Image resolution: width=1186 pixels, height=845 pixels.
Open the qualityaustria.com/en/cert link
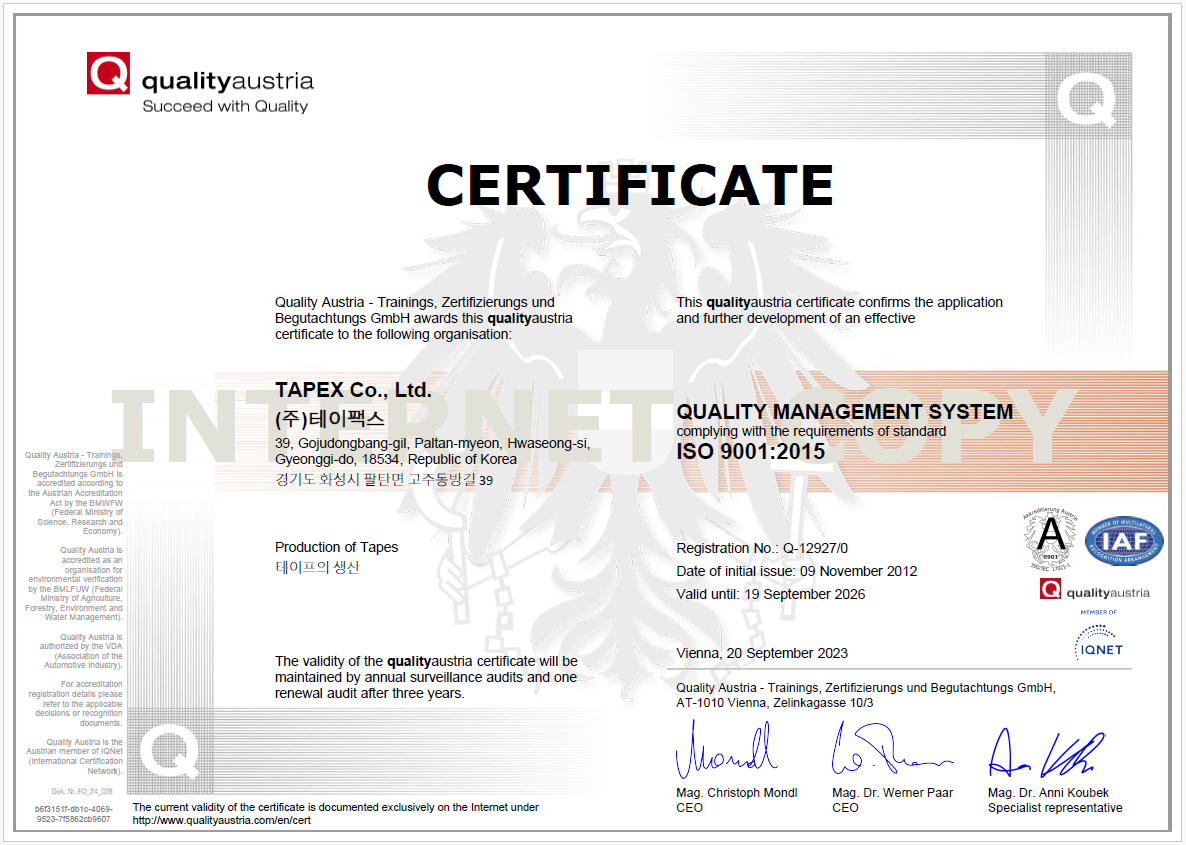click(222, 820)
